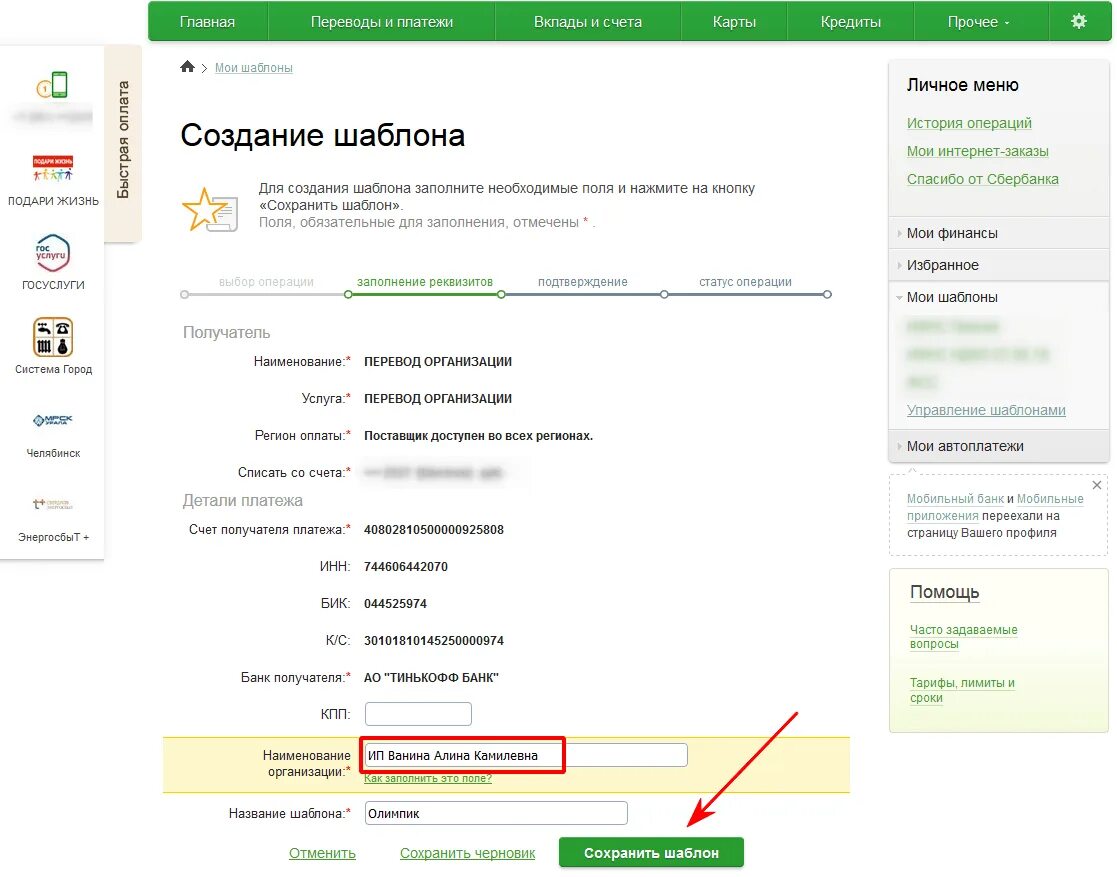Screen dimensions: 1117x877
Task: Go home via breadcrumb house icon
Action: (x=187, y=66)
